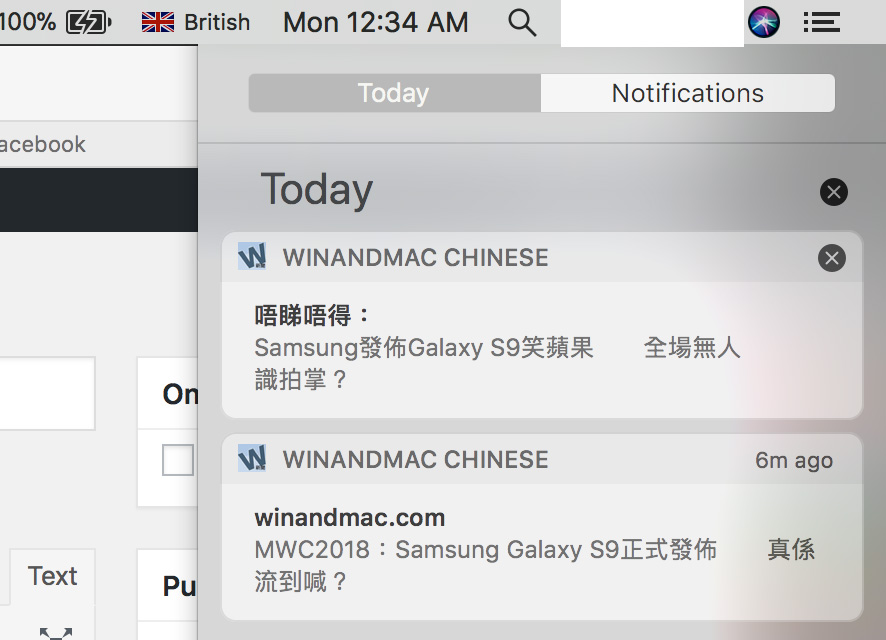
Task: Open Spotlight search magnifier
Action: pyautogui.click(x=522, y=23)
